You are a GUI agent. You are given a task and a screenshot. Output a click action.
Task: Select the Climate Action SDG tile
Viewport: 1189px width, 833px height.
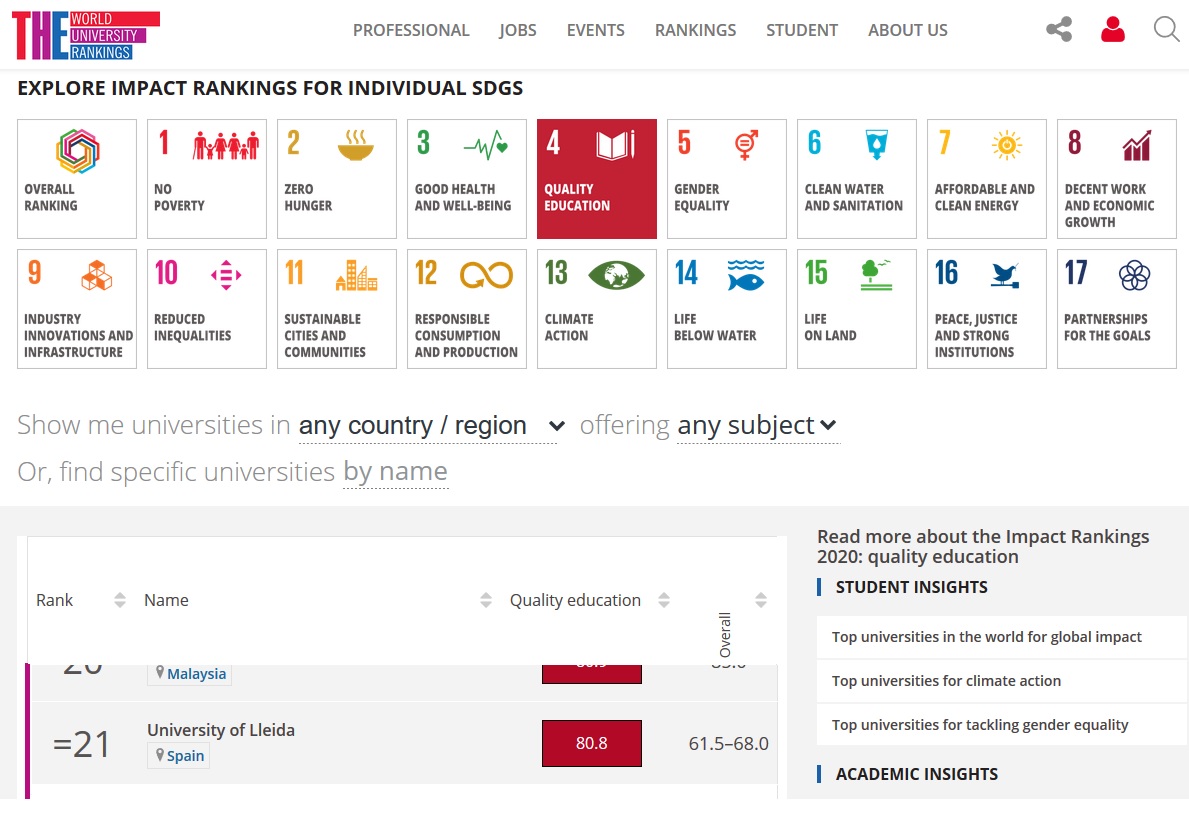597,308
